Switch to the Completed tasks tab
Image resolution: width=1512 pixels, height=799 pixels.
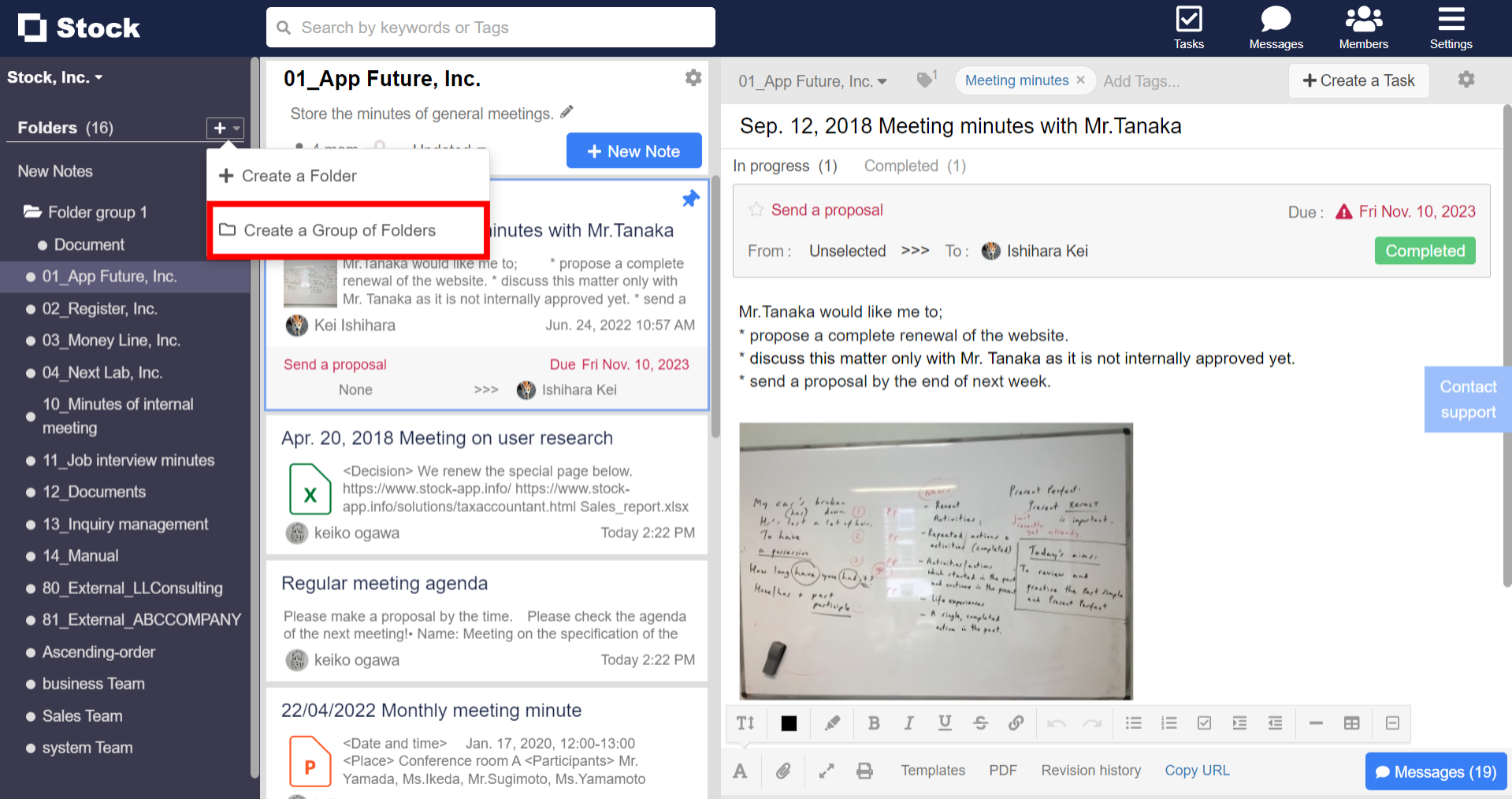(914, 166)
